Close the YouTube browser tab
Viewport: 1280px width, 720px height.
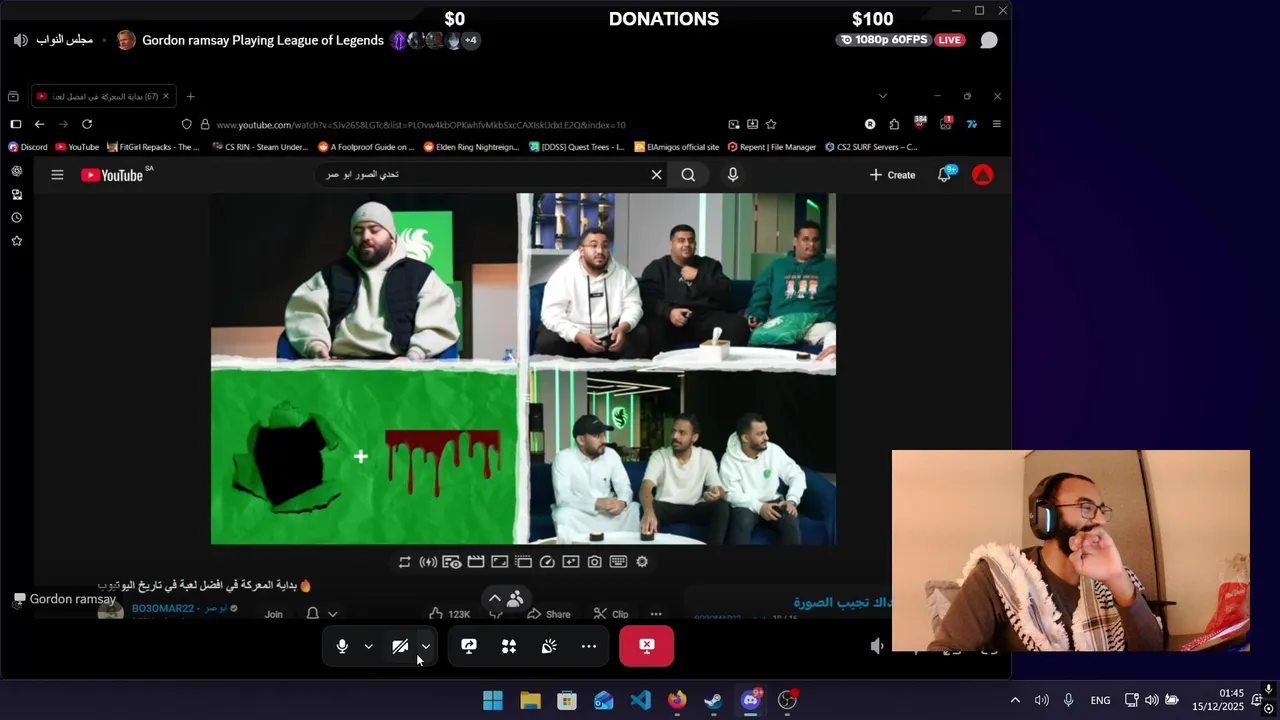(165, 96)
